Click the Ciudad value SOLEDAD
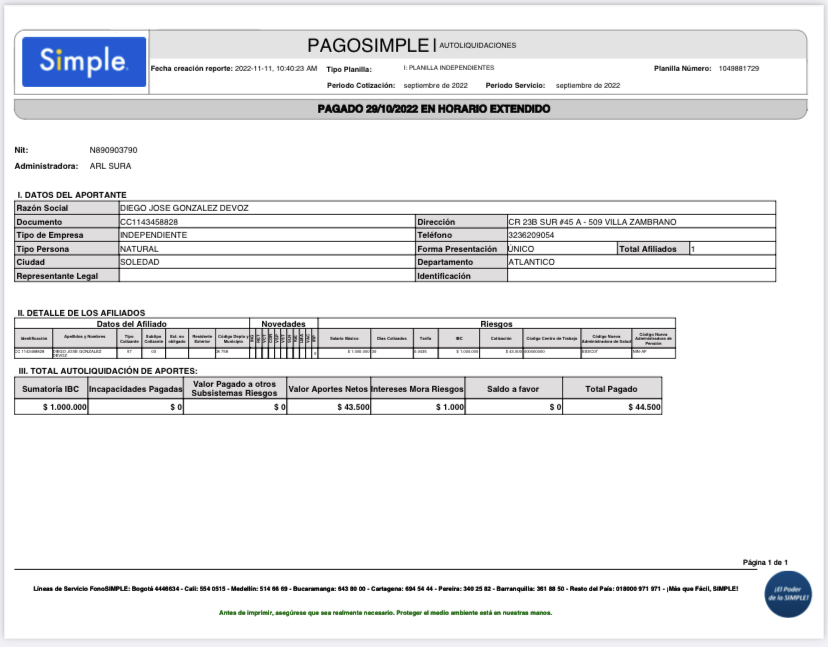 click(x=140, y=262)
